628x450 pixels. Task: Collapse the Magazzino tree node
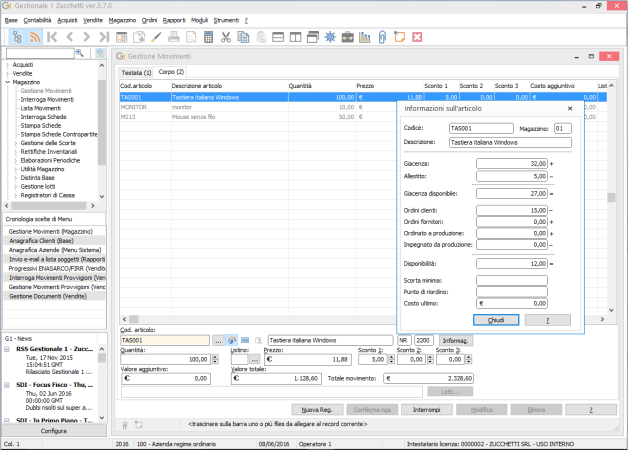tap(8, 82)
